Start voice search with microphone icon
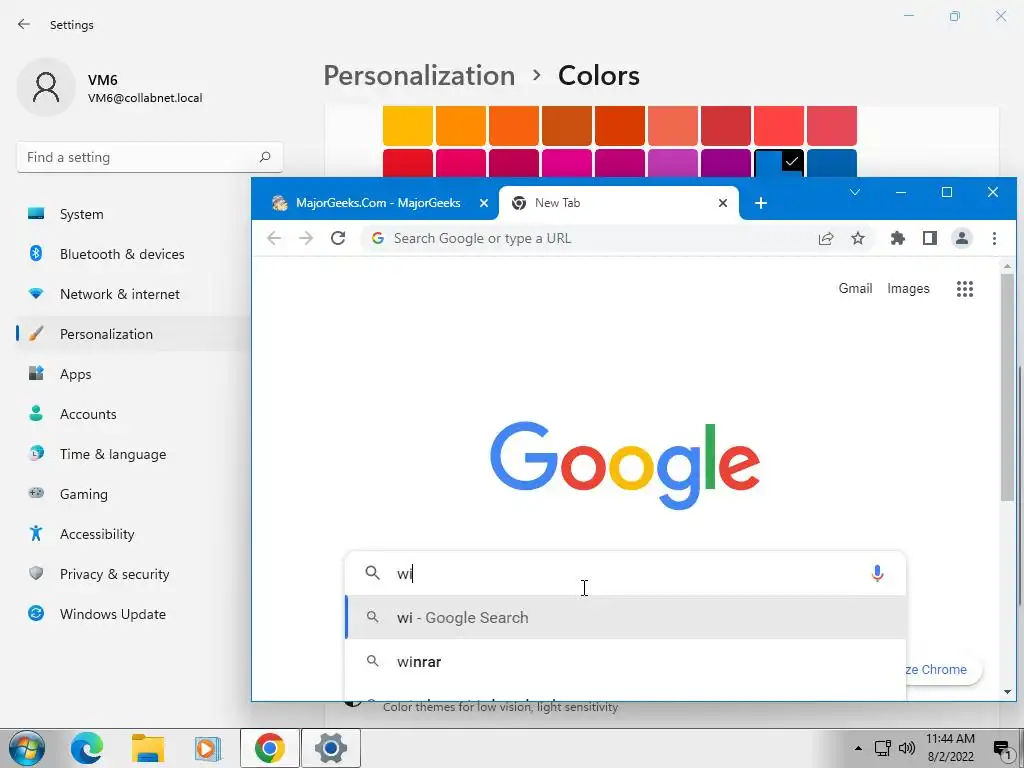1024x768 pixels. (877, 573)
